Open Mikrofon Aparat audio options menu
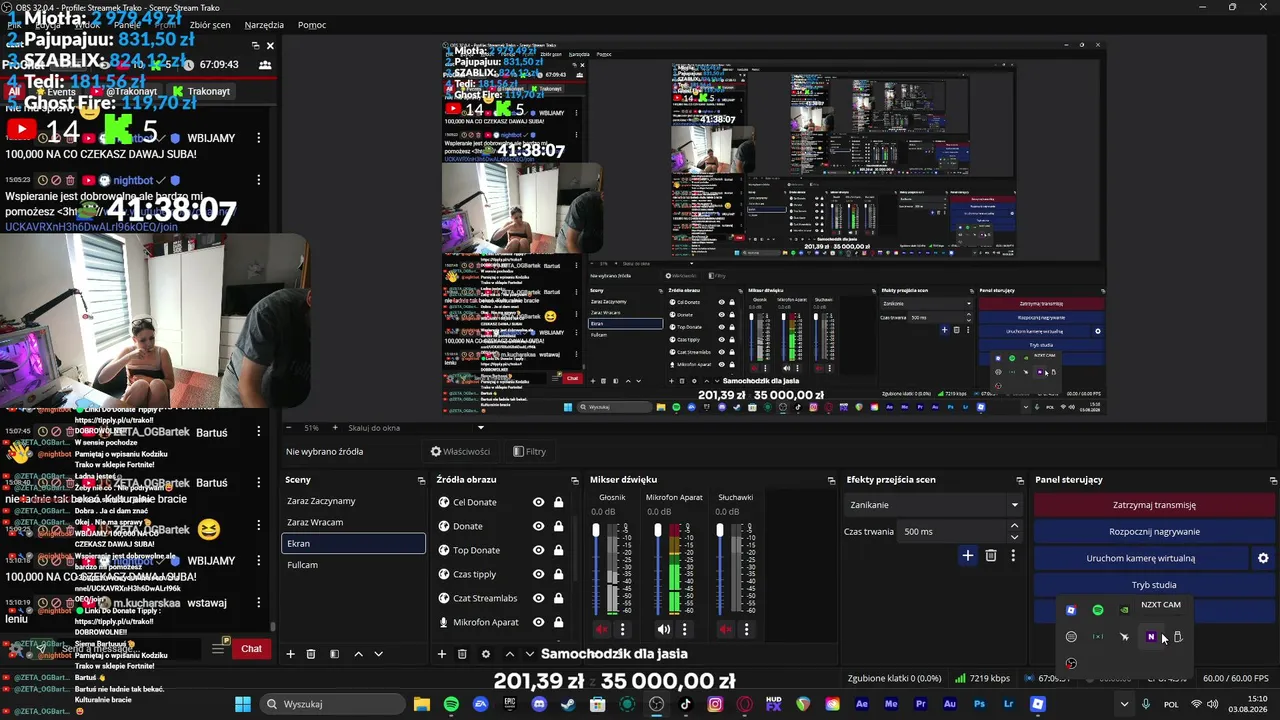The height and width of the screenshot is (720, 1280). [684, 629]
